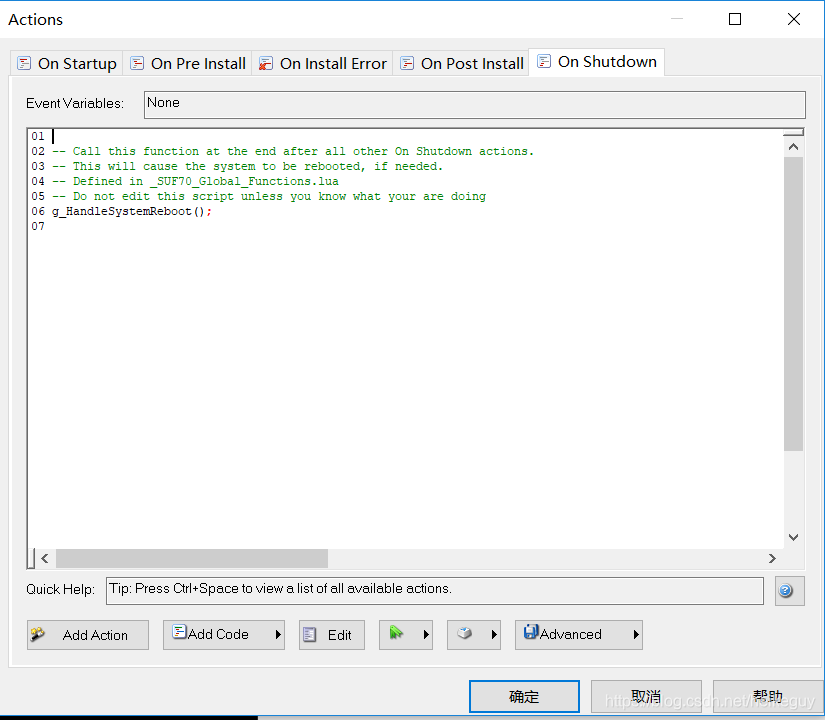
Task: Click the Quick Help tip field
Action: (435, 591)
